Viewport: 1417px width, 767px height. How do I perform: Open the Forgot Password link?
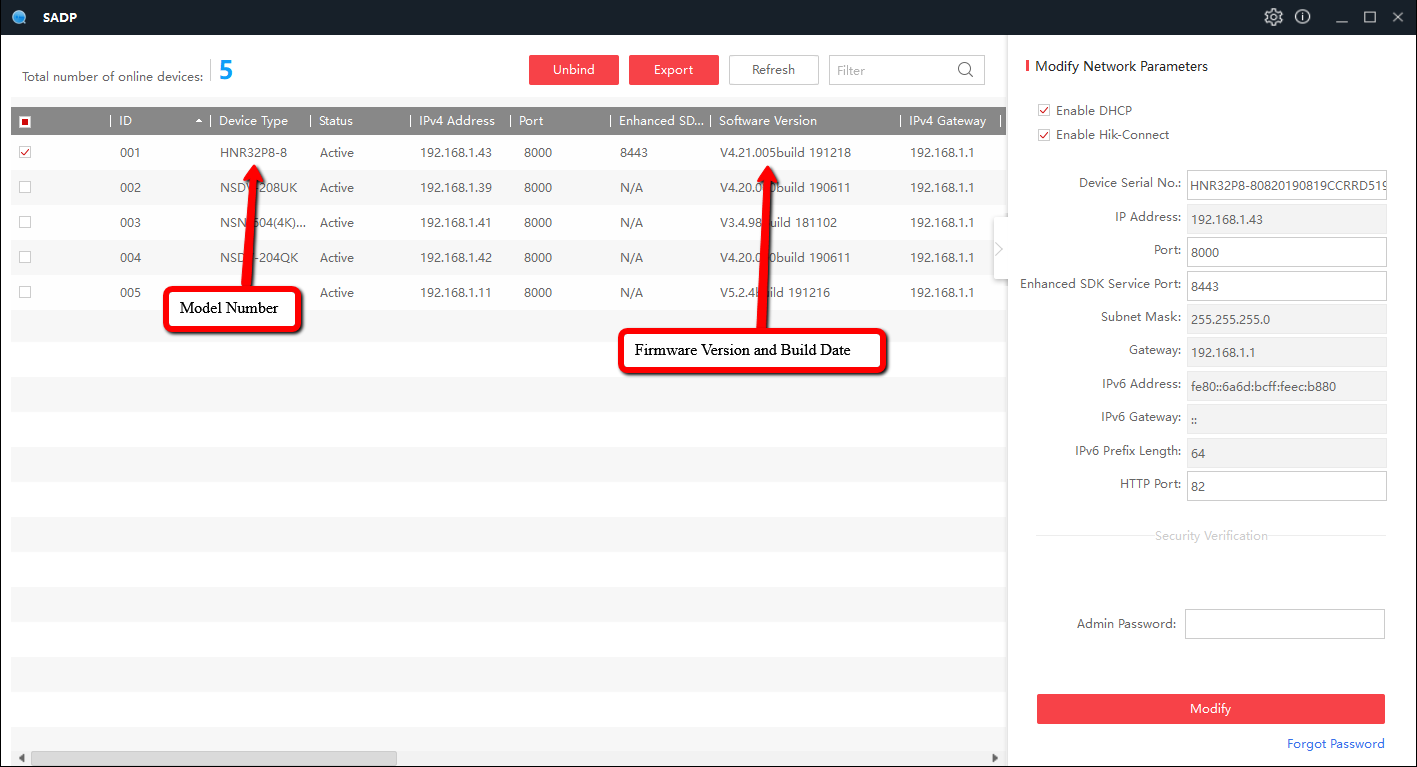tap(1335, 744)
